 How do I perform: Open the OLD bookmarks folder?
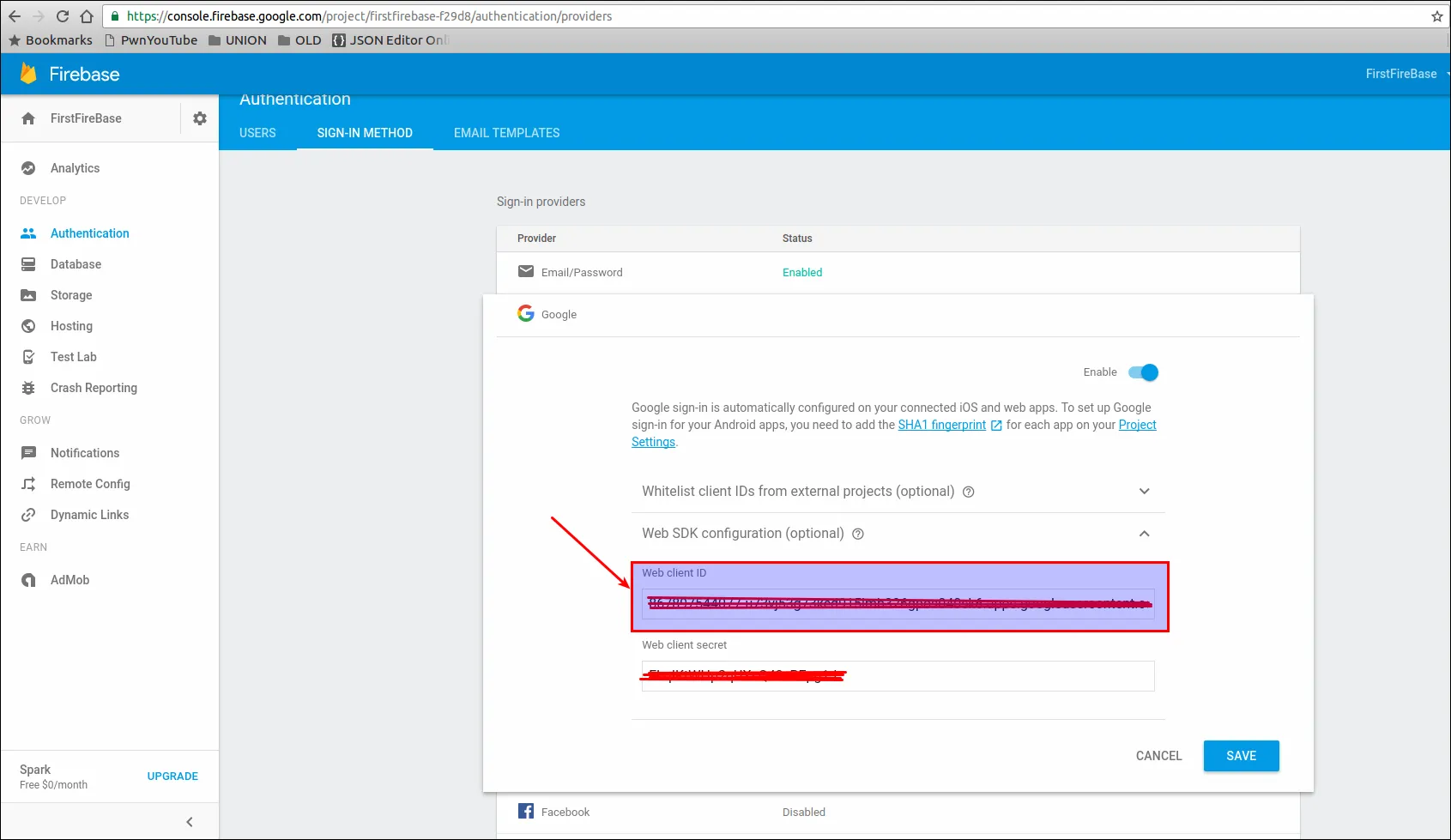point(299,40)
